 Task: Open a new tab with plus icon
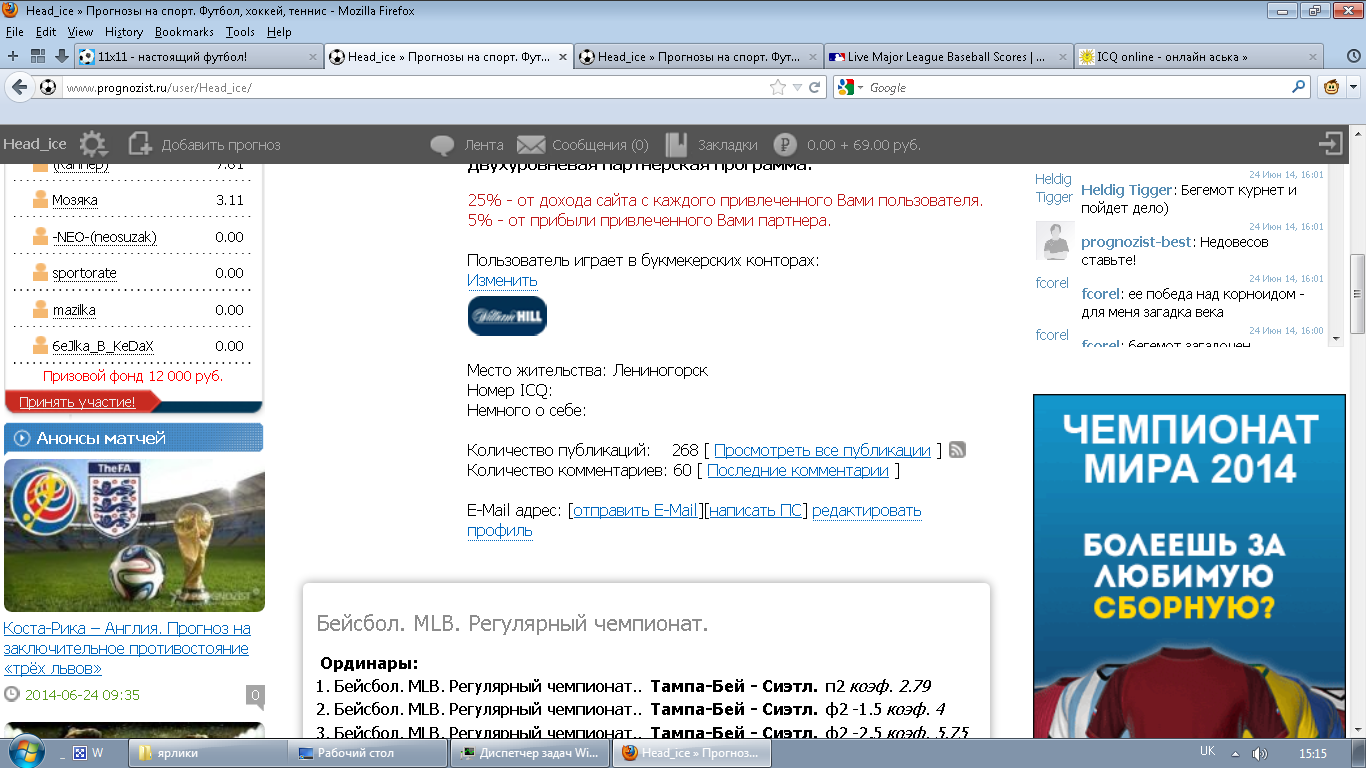[12, 57]
